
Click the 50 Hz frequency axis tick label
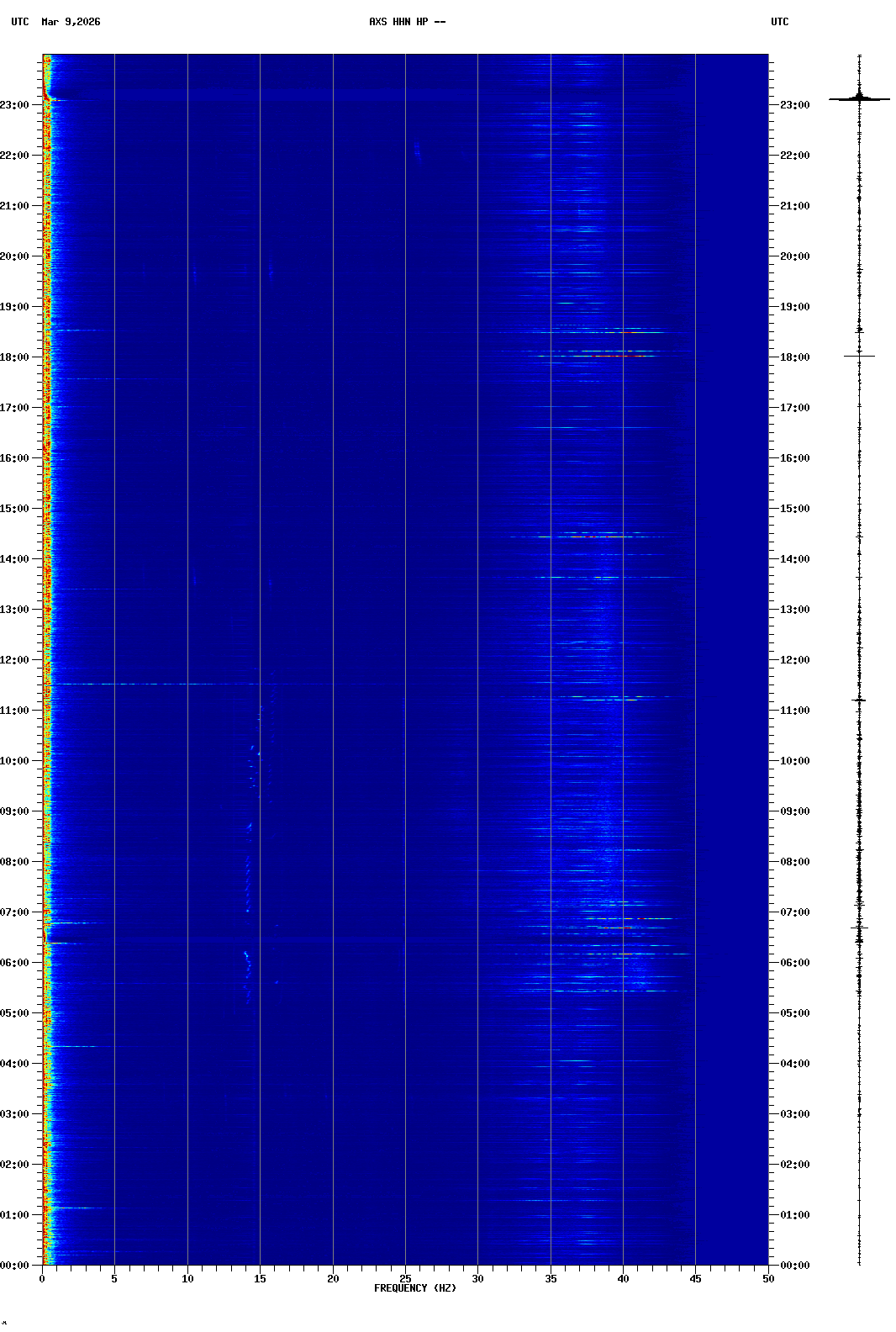768,1279
